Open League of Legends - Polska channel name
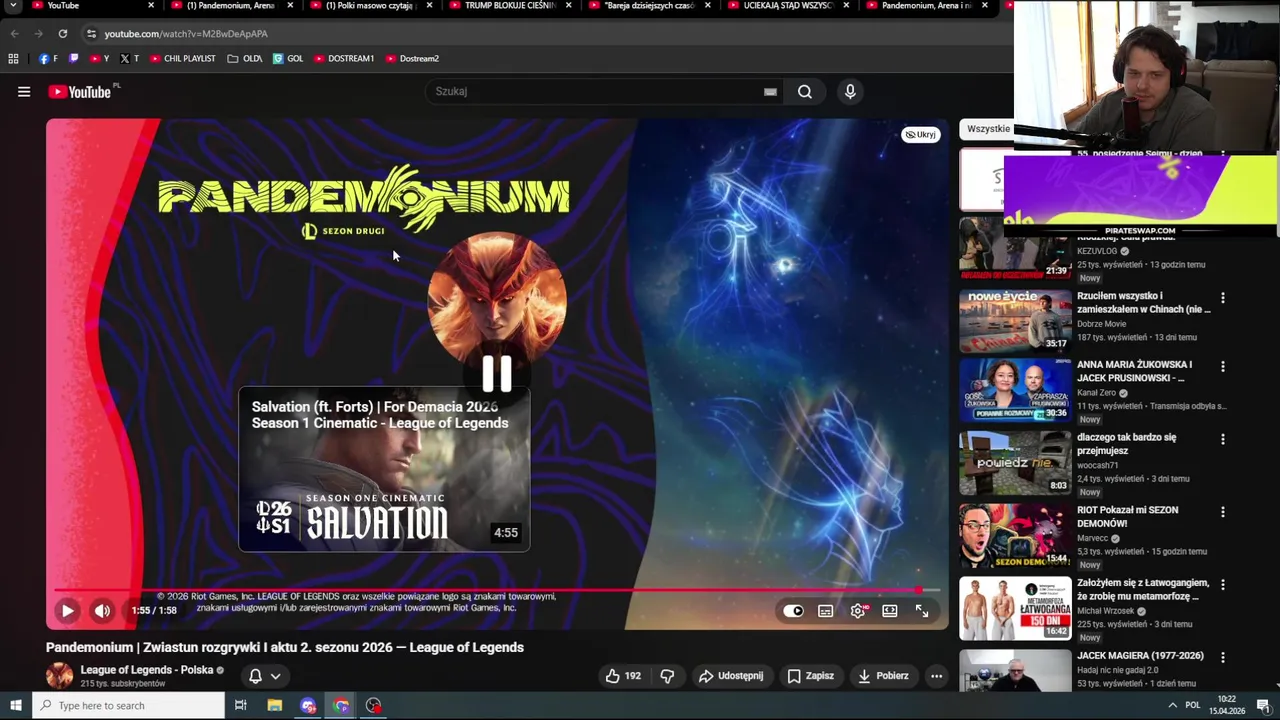1280x720 pixels. (x=147, y=670)
